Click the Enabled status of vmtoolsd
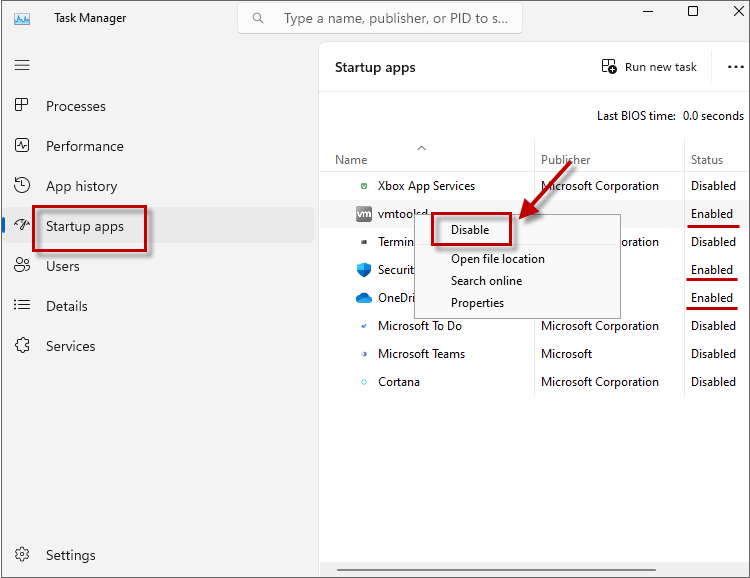Screen dimensions: 750x578 [x=712, y=214]
